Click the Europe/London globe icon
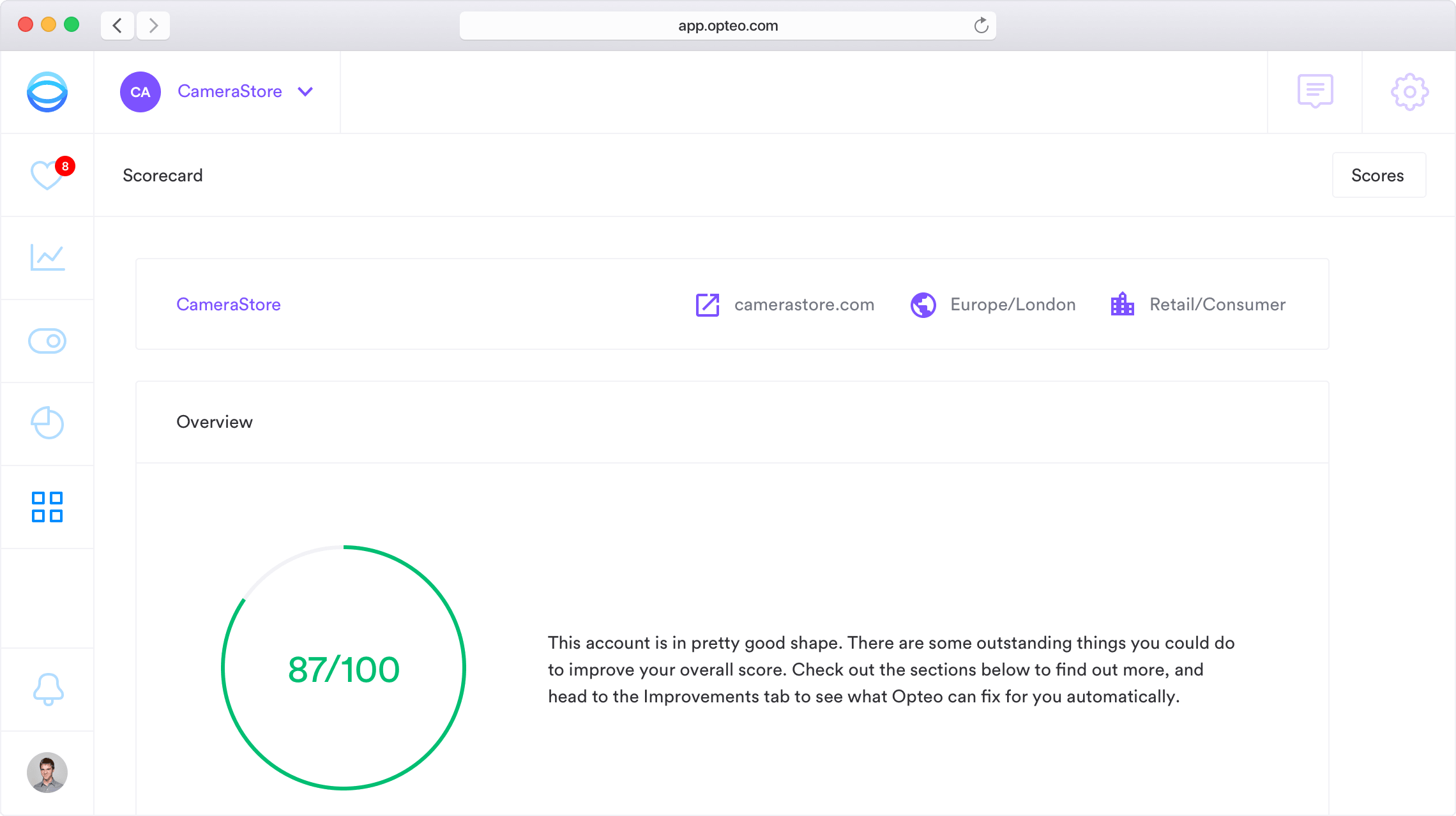 (923, 305)
